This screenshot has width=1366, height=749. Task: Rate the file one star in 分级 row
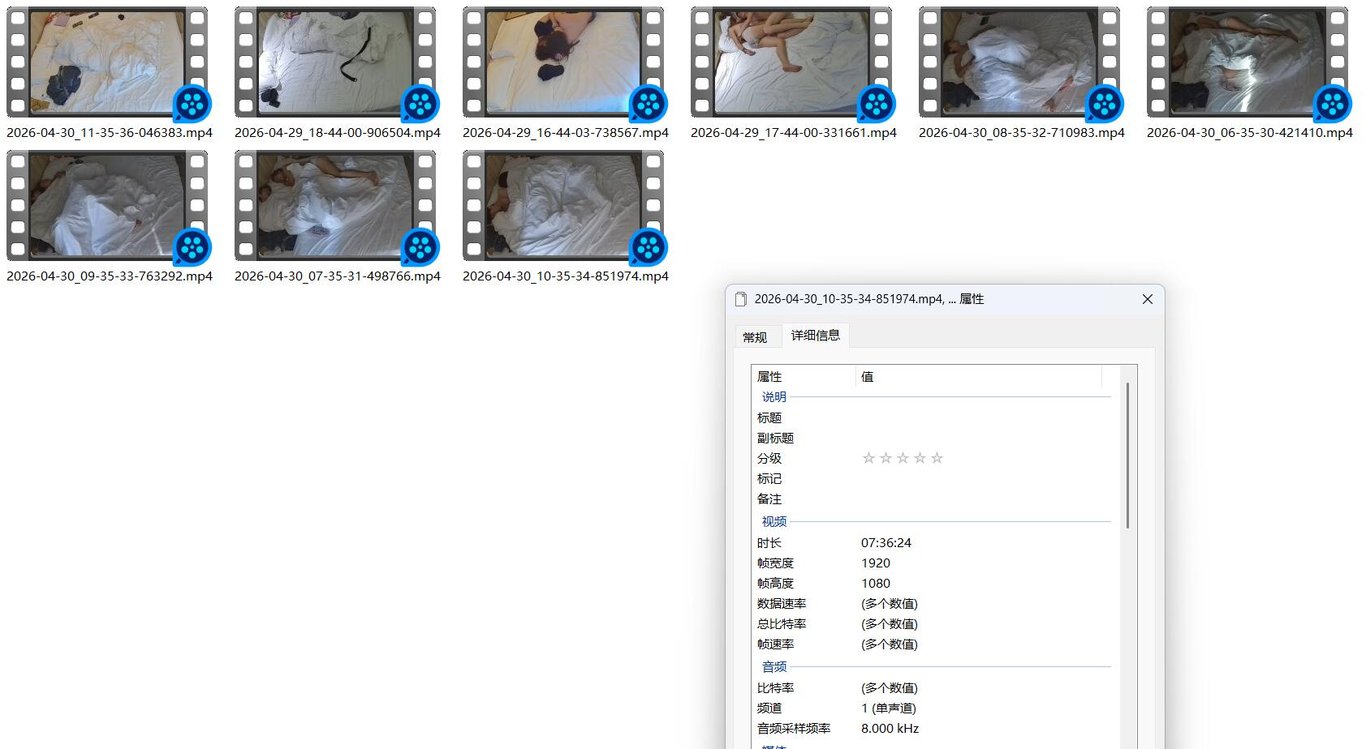coord(869,458)
